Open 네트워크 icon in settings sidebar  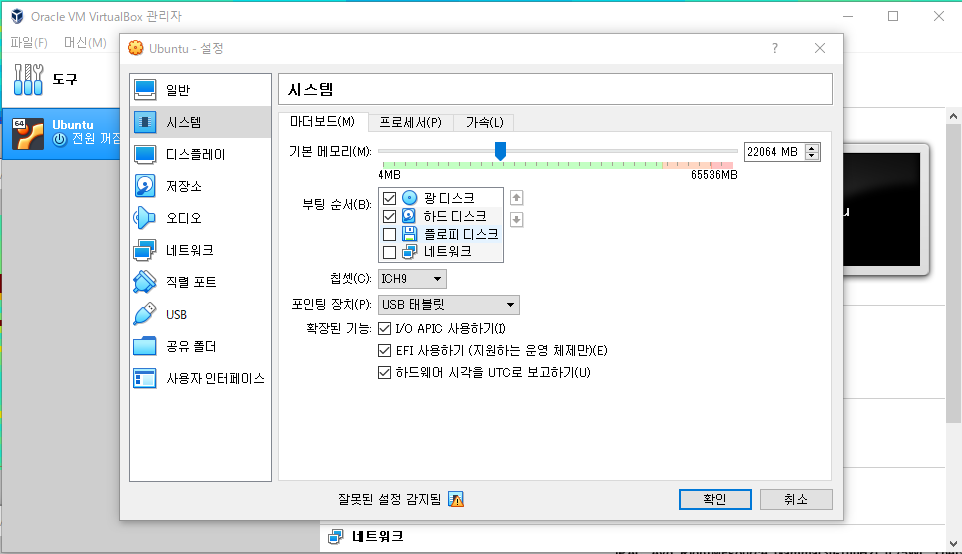click(145, 250)
